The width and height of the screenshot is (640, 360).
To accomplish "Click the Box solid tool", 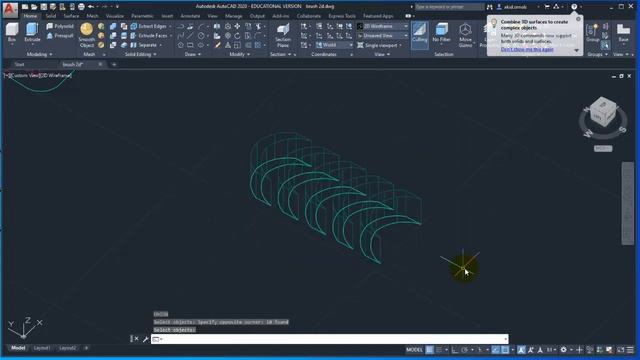I will (x=11, y=33).
